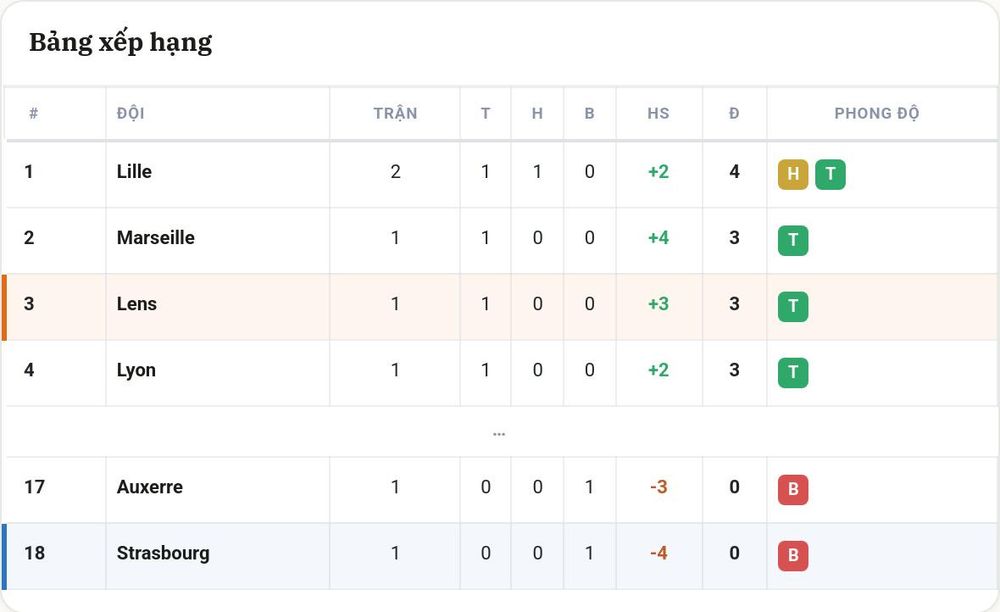Open the Marseille team link
This screenshot has height=612, width=1000.
tap(156, 238)
